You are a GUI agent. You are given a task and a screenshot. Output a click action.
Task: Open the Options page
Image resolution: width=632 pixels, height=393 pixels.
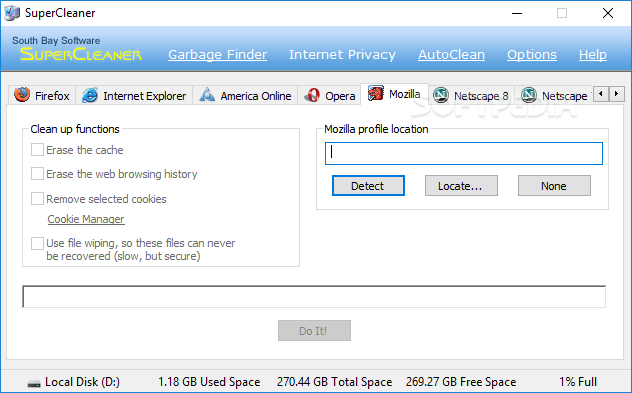click(x=532, y=54)
